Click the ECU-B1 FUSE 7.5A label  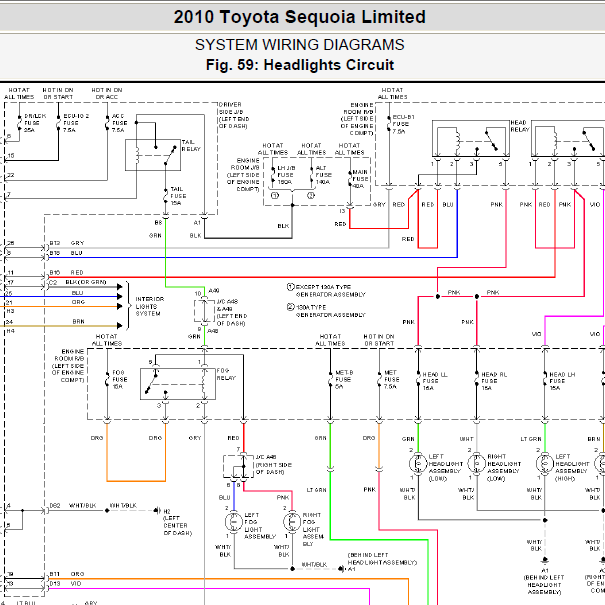click(403, 124)
